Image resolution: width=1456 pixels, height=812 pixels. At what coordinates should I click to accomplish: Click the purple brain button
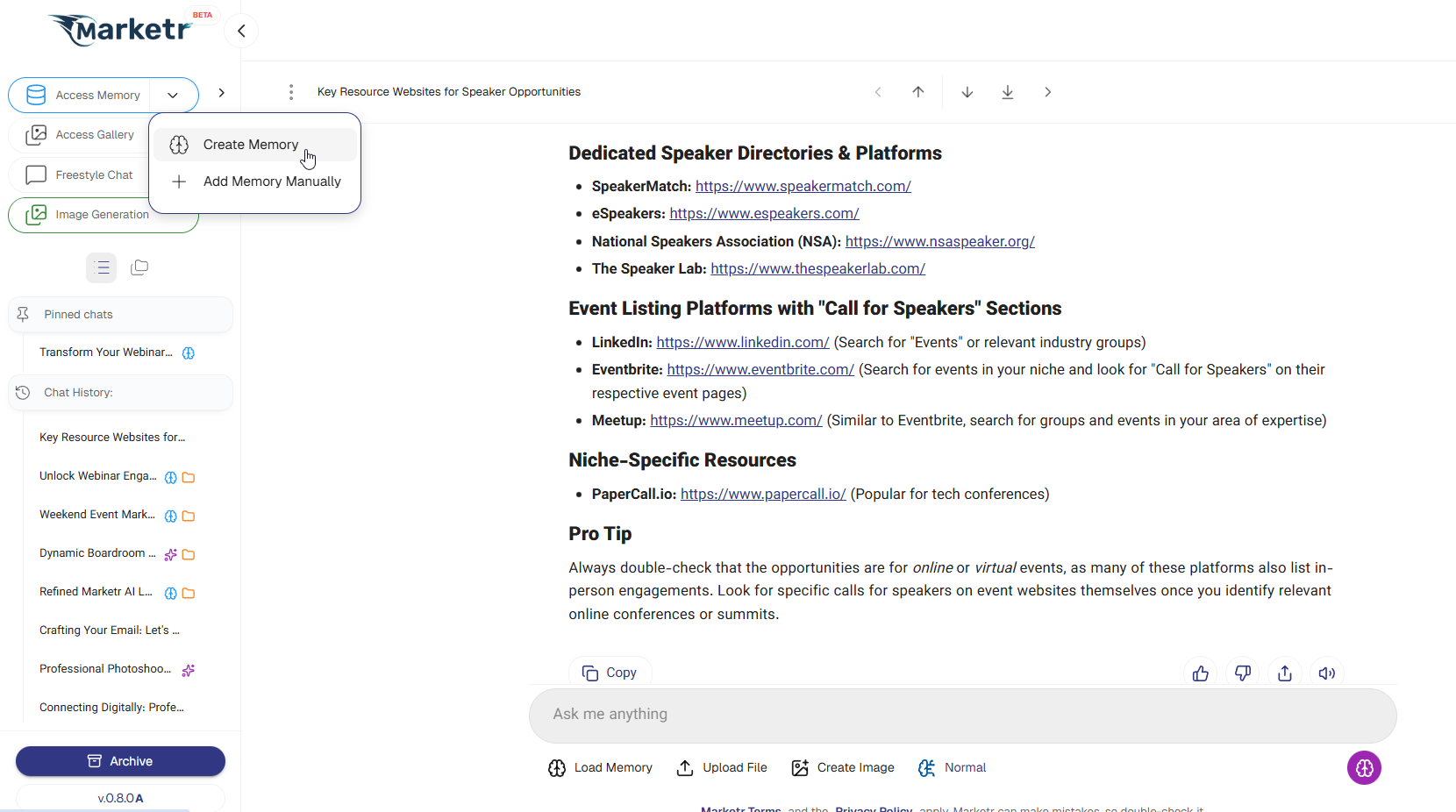pos(1364,768)
